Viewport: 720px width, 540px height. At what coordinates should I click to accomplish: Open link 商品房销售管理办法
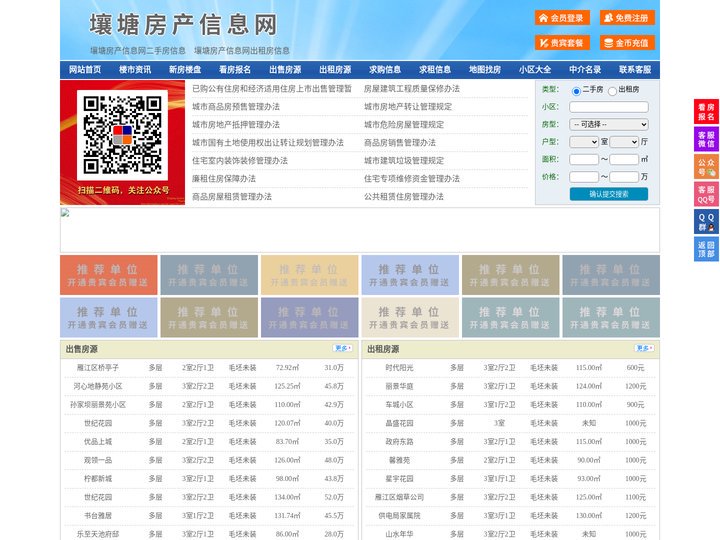400,142
